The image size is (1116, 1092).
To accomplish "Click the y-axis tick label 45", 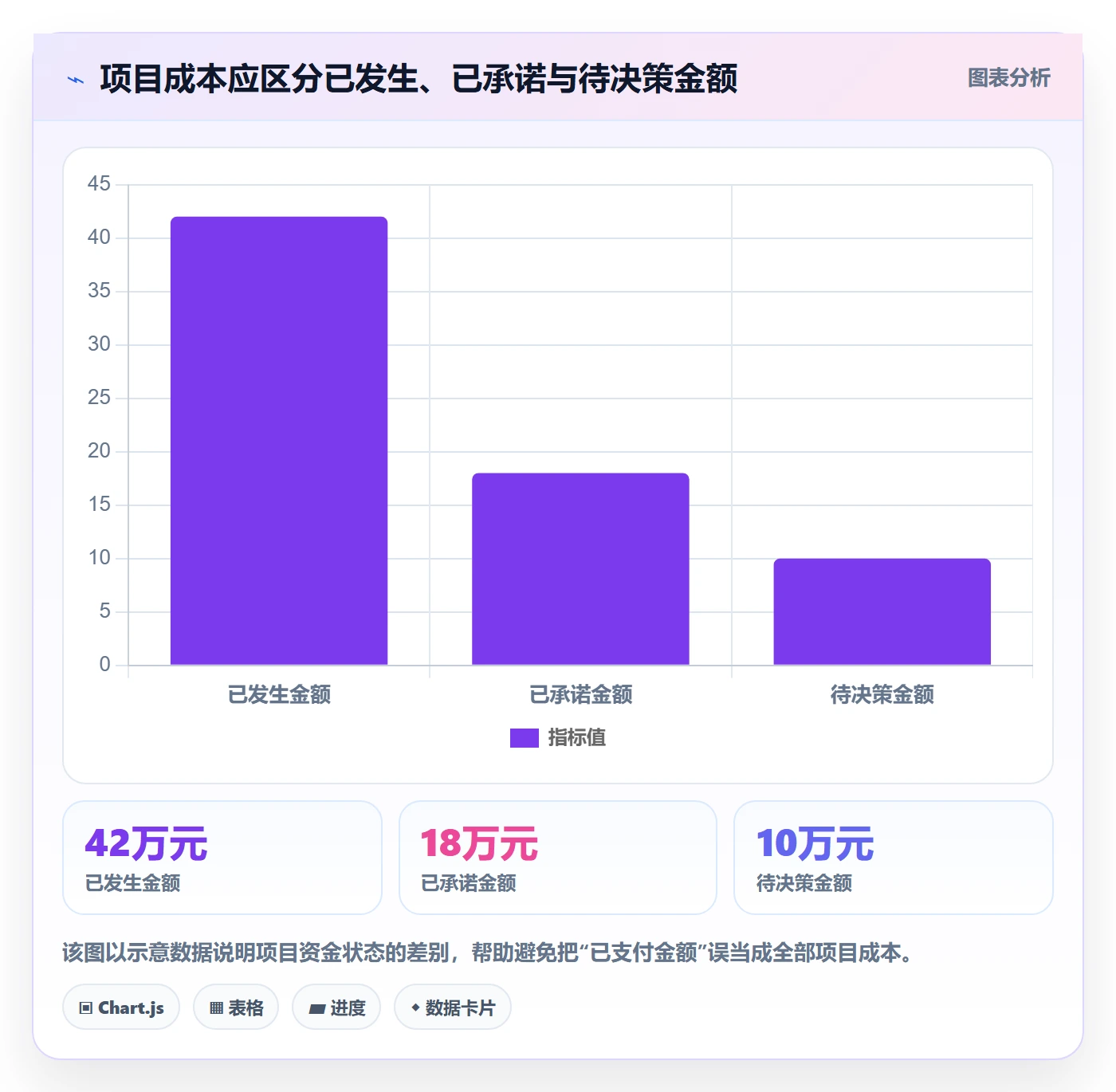I will 99,184.
